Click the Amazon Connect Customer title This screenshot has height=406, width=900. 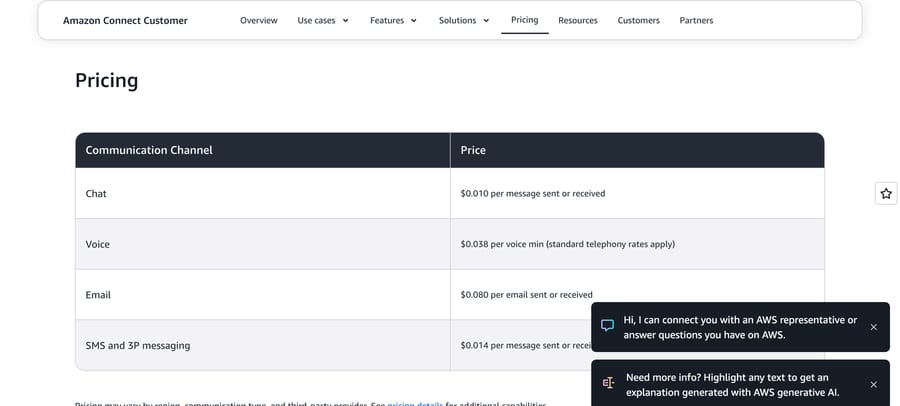point(125,21)
